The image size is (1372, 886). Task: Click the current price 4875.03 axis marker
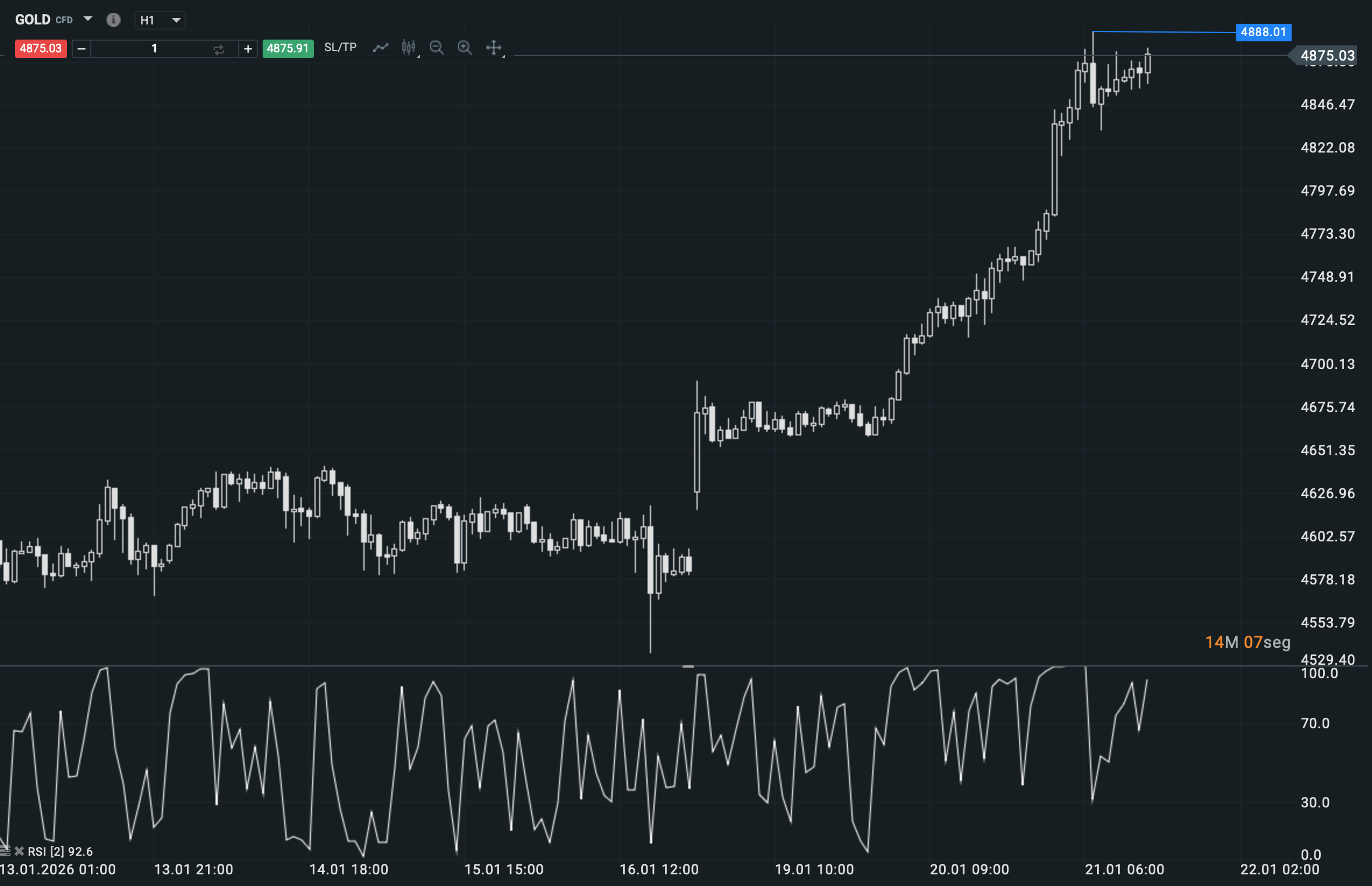[x=1327, y=56]
